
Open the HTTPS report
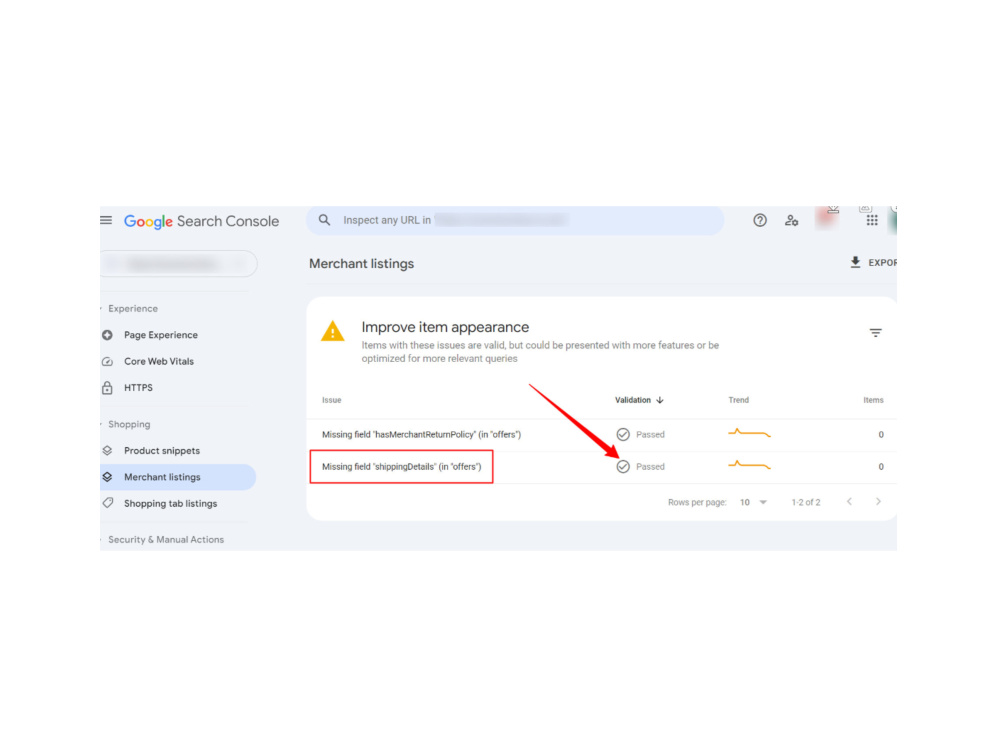click(138, 388)
